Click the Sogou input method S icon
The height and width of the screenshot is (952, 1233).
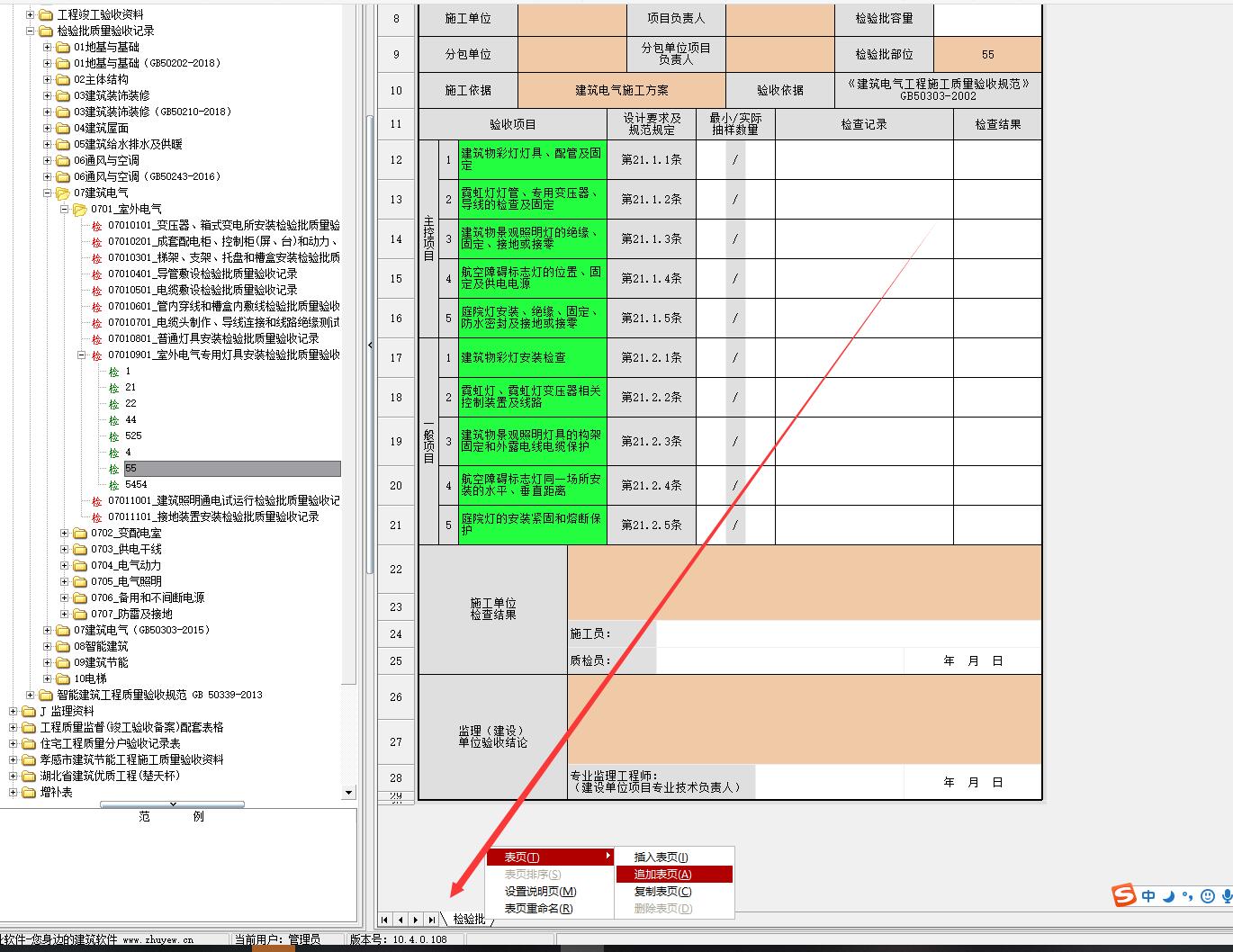1123,895
